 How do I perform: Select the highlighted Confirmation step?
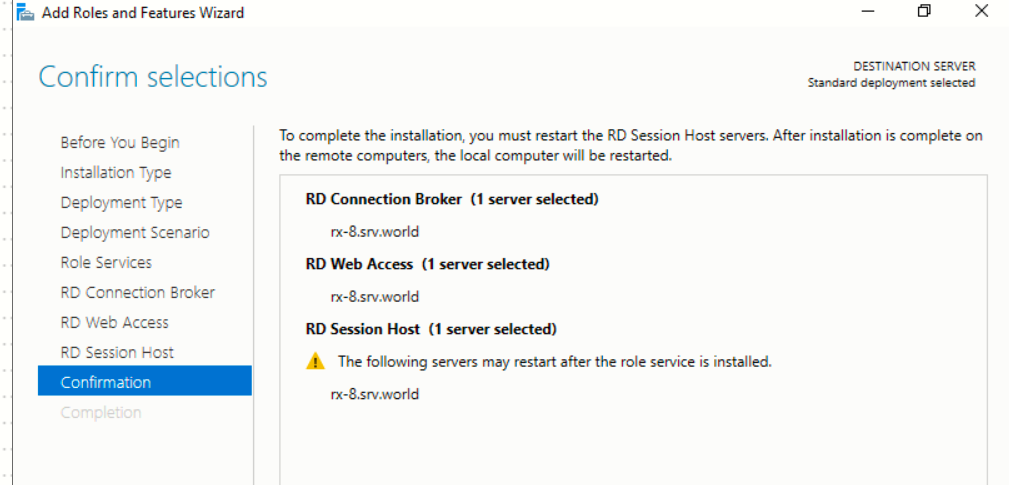click(106, 382)
